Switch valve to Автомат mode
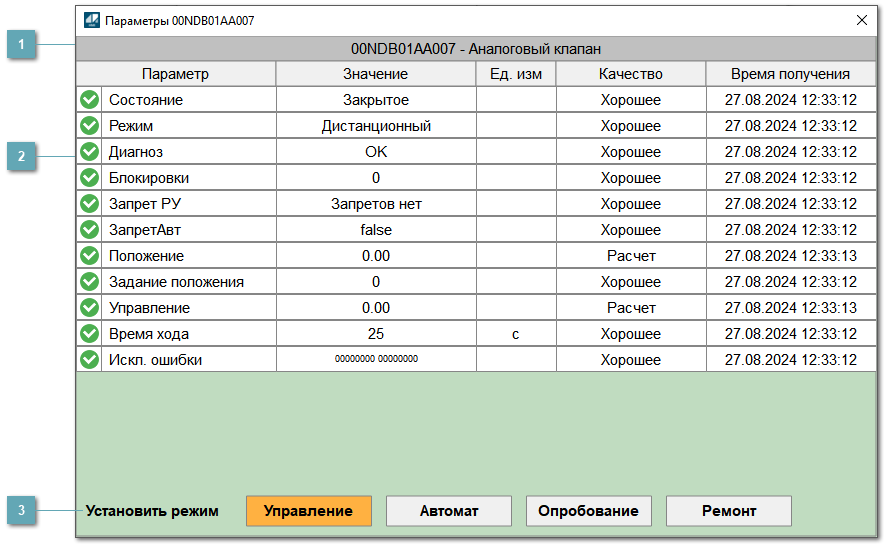890x547 pixels. [449, 511]
